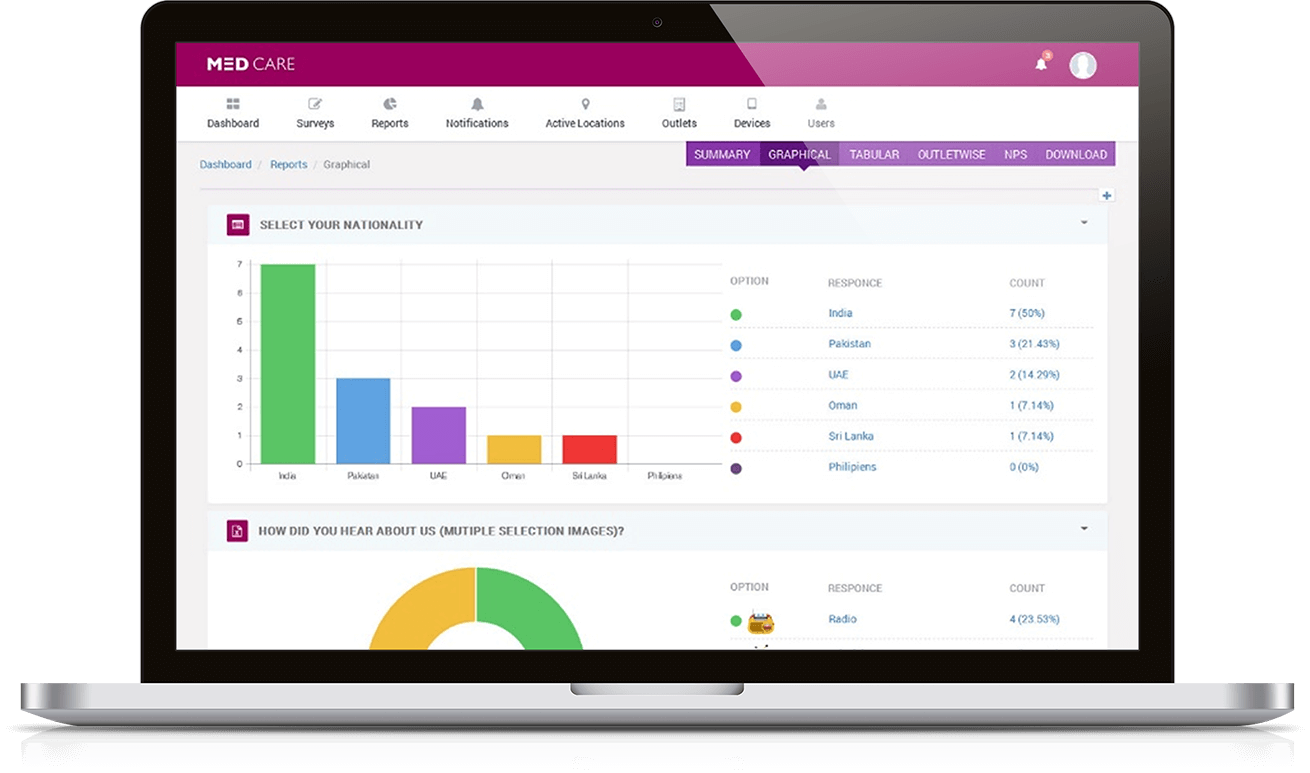This screenshot has width=1310, height=773.
Task: Open the user profile avatar
Action: [1083, 65]
